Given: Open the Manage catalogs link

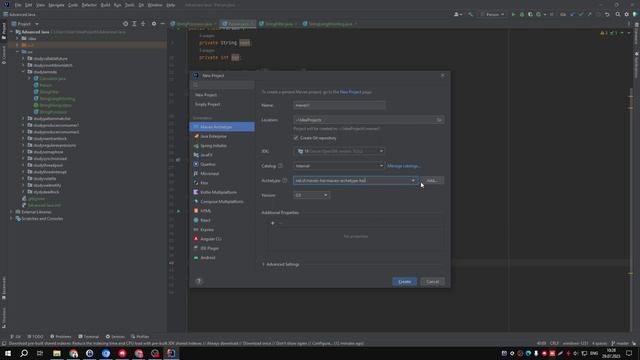Looking at the screenshot, I should pos(403,166).
